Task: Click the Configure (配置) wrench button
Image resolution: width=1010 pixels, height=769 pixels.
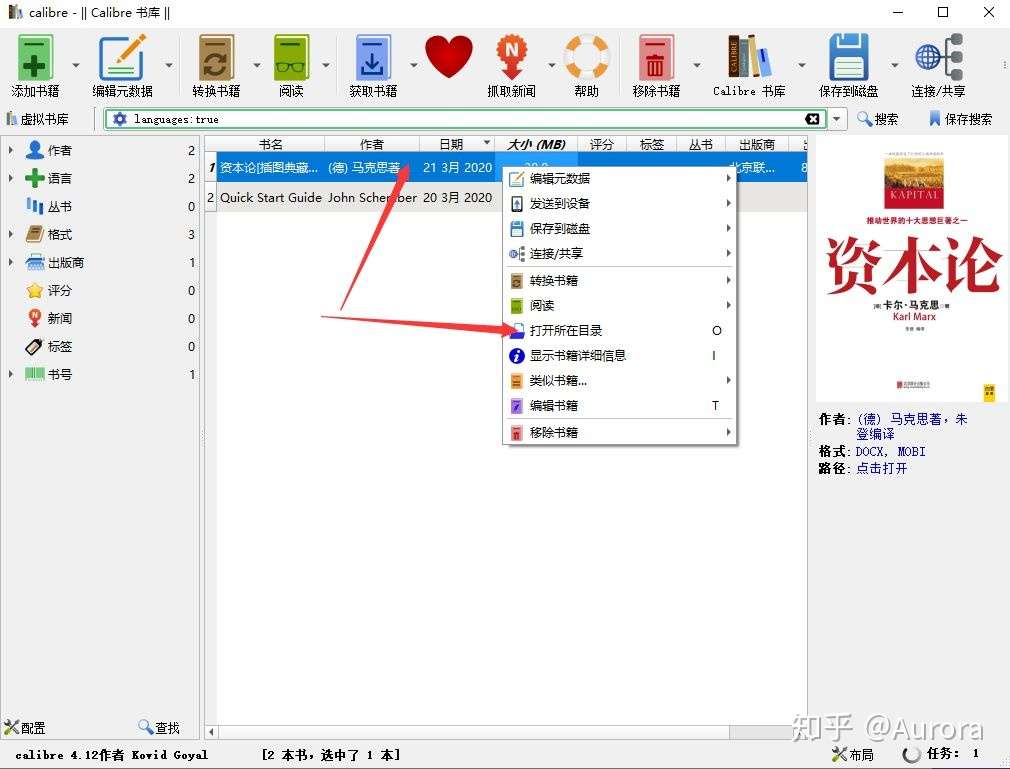Action: [x=24, y=728]
